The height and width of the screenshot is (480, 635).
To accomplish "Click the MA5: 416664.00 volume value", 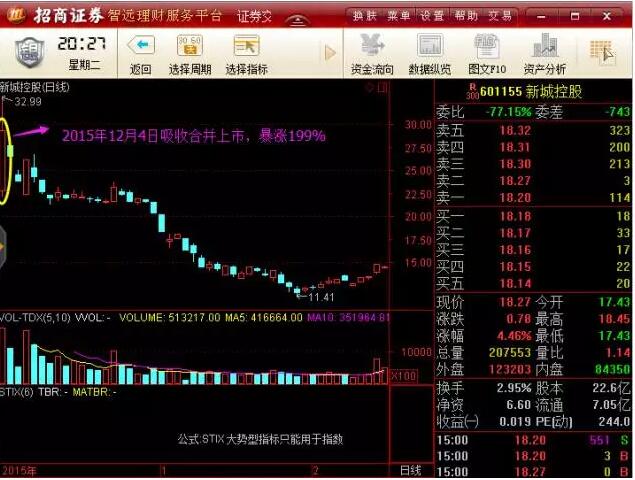I will 264,317.
